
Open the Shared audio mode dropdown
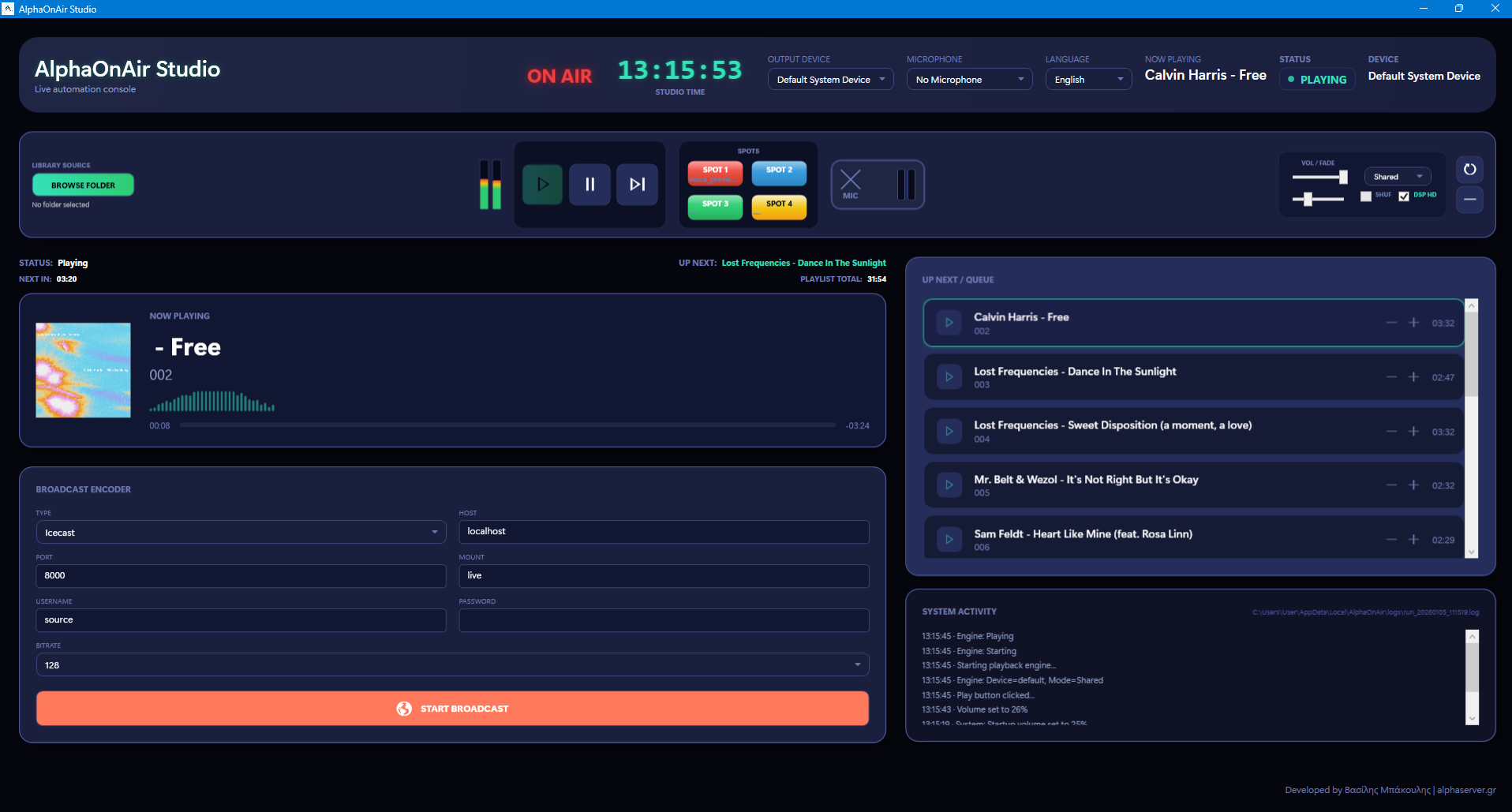(1397, 176)
